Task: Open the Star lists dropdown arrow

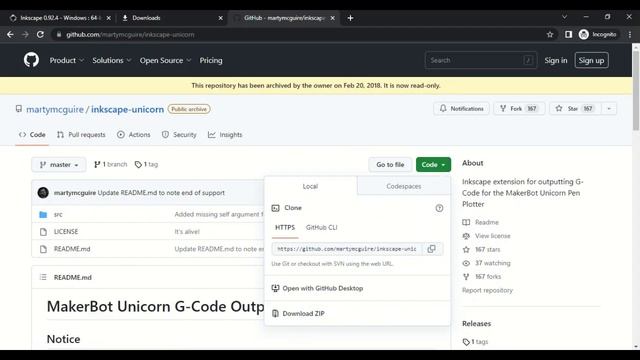Action: [609, 109]
